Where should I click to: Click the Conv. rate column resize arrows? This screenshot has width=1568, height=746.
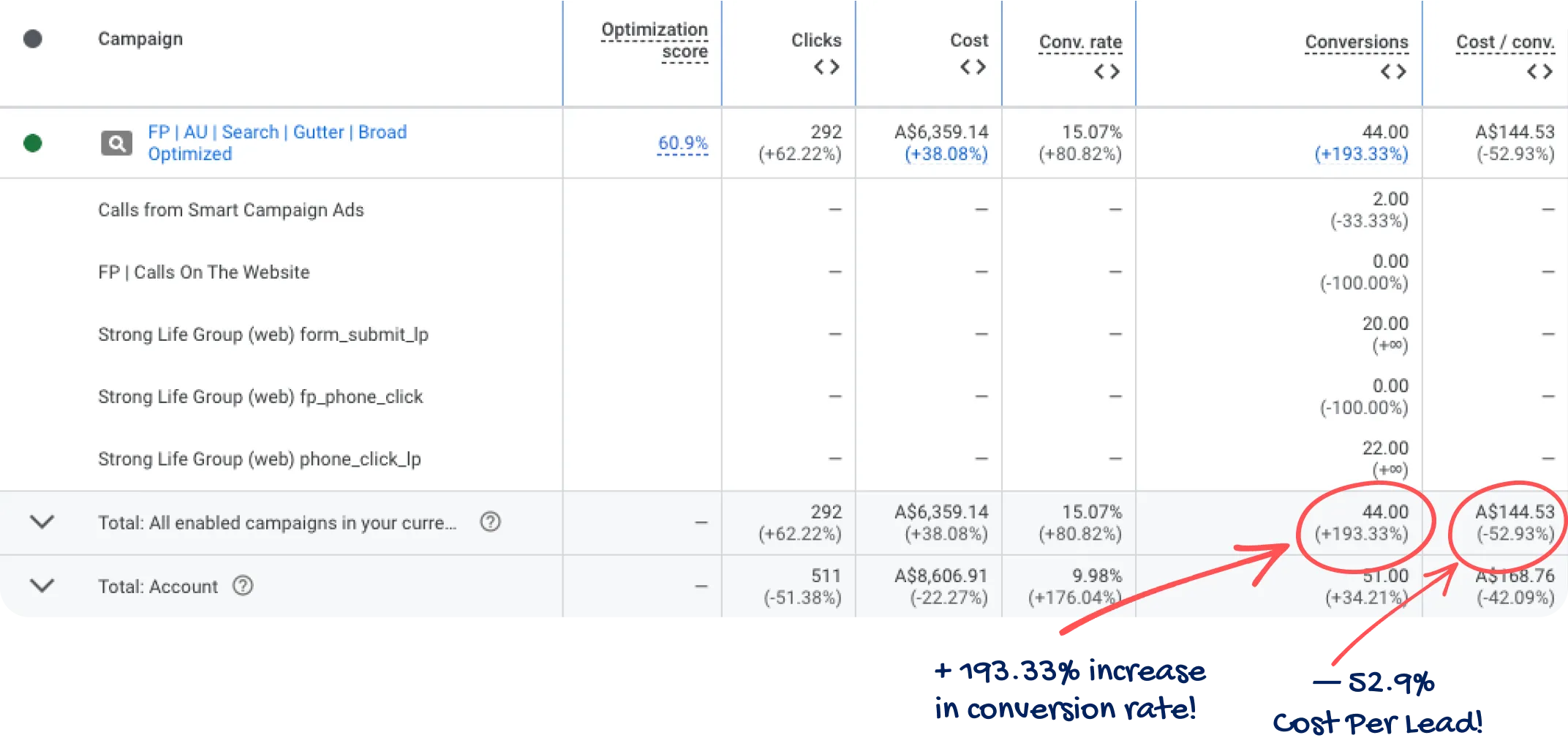(1107, 72)
